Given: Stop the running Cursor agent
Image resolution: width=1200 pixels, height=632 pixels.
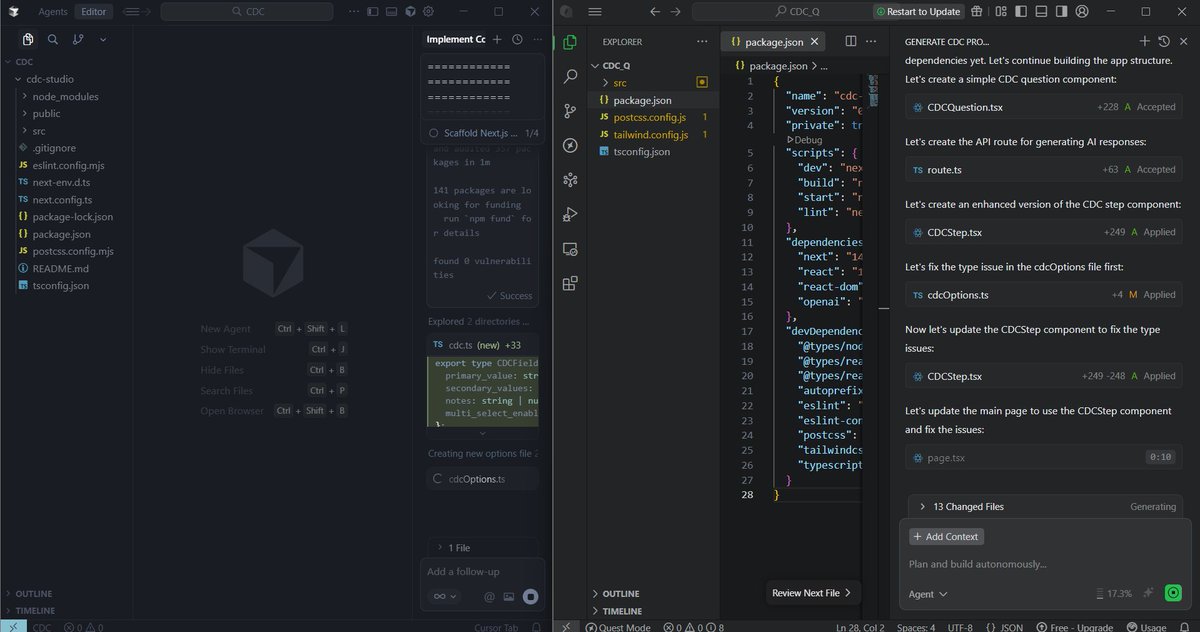Looking at the screenshot, I should (x=531, y=597).
